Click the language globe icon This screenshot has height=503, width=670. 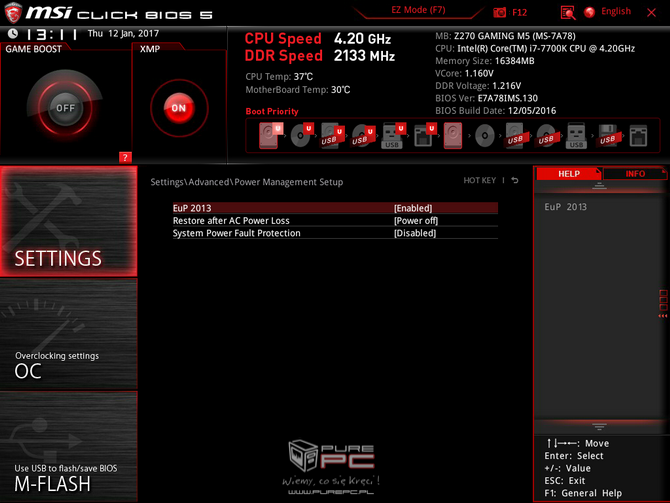(590, 12)
